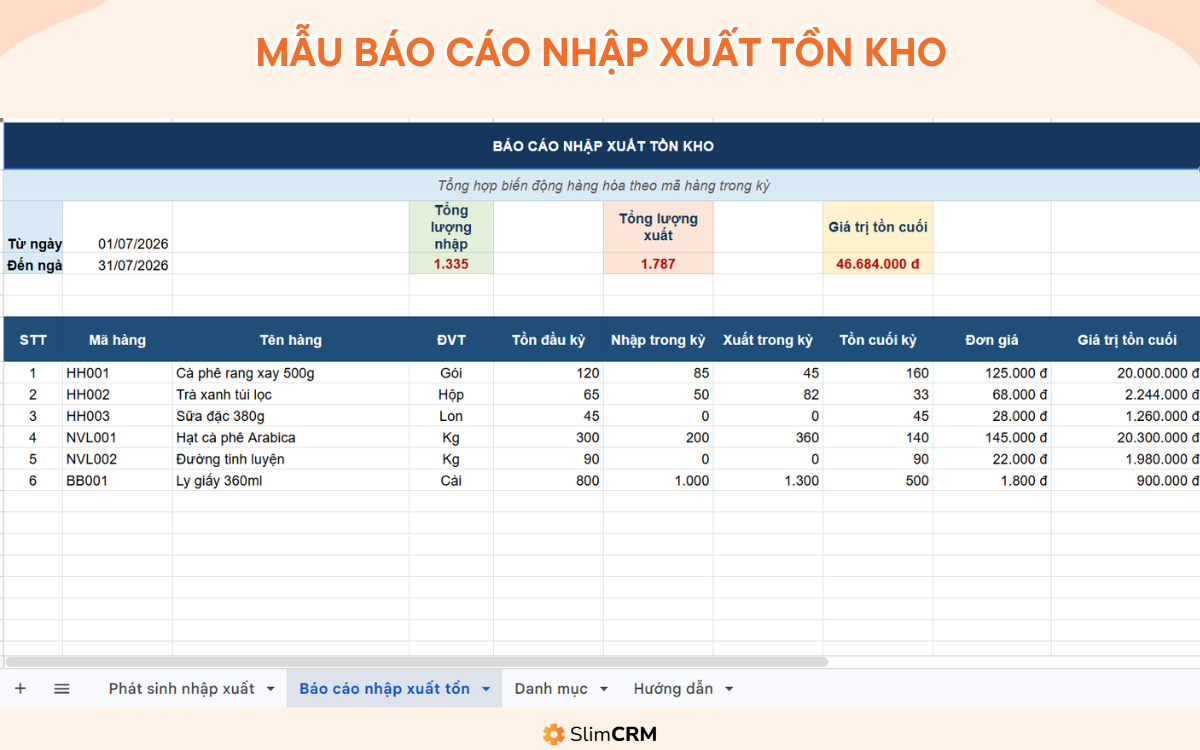Switch to Phát sinh nhập xuất tab
This screenshot has width=1200, height=750.
tap(181, 689)
